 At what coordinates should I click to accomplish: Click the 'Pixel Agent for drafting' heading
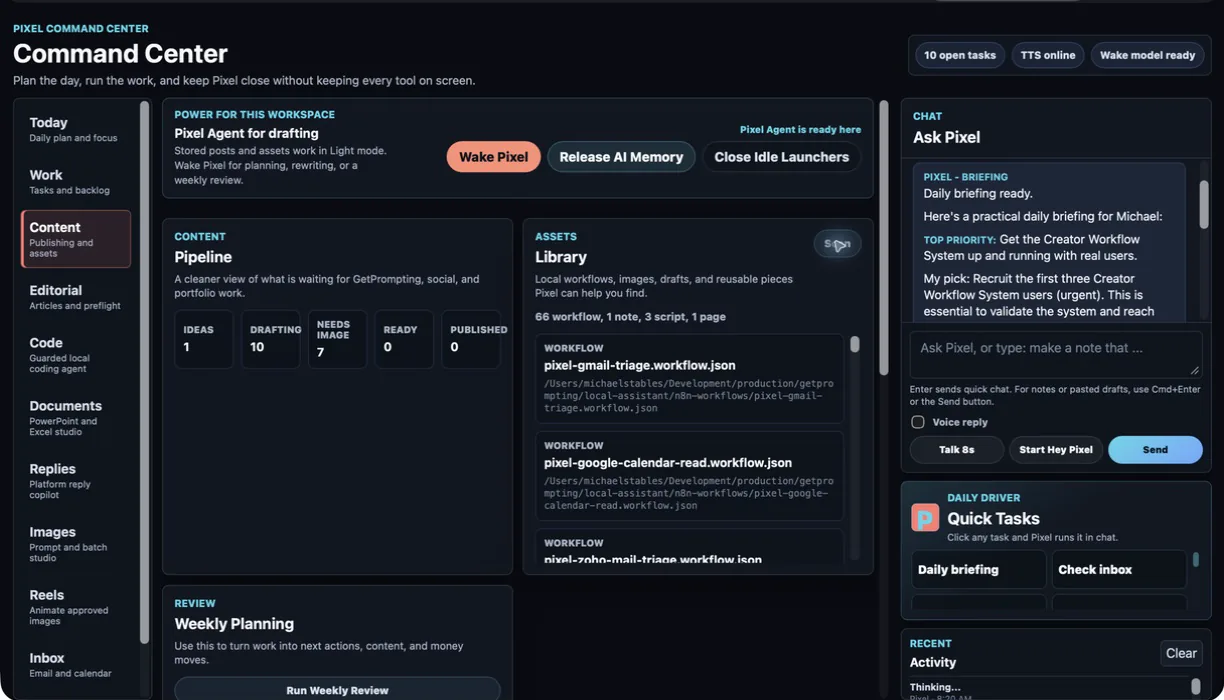point(246,133)
